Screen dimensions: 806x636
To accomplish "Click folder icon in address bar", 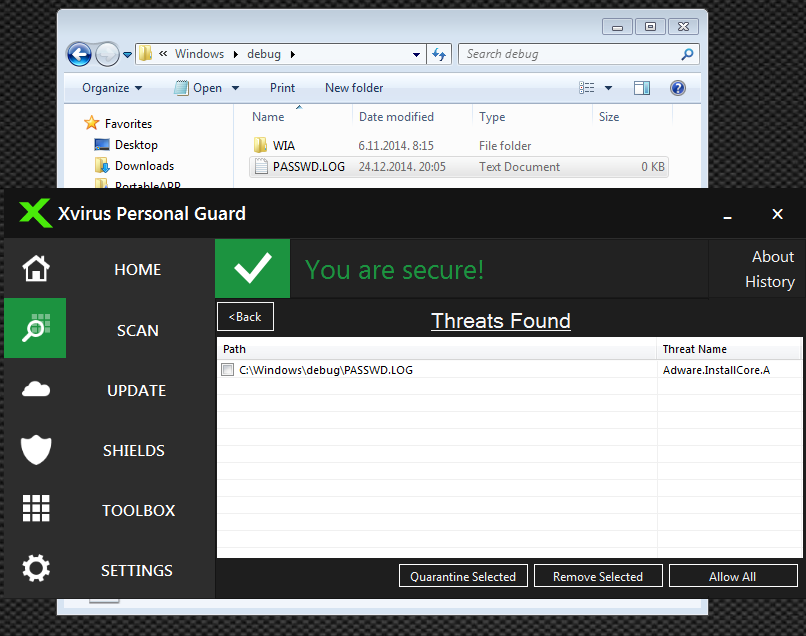I will (x=145, y=53).
